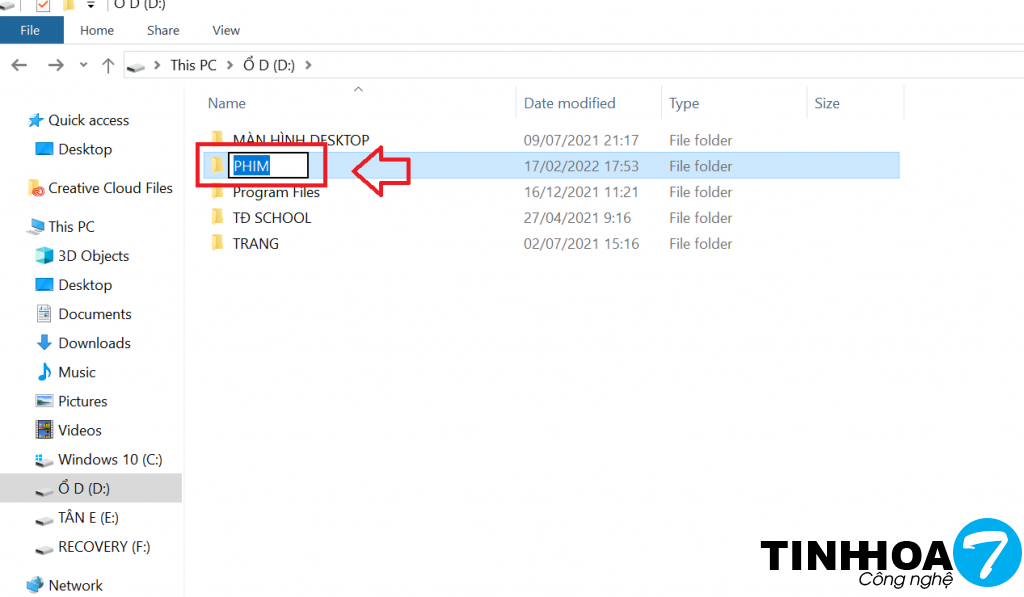The height and width of the screenshot is (597, 1024).
Task: Sort files by Name column header
Action: click(x=227, y=103)
